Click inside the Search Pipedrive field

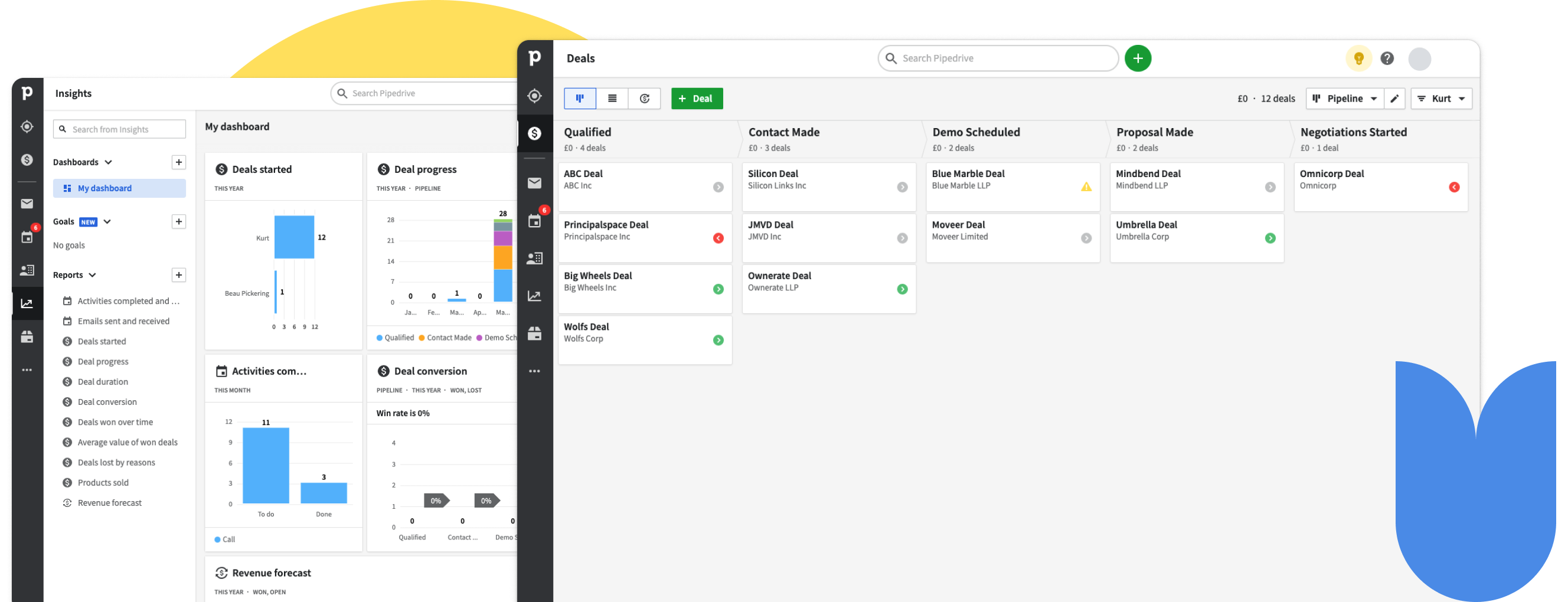(x=998, y=58)
